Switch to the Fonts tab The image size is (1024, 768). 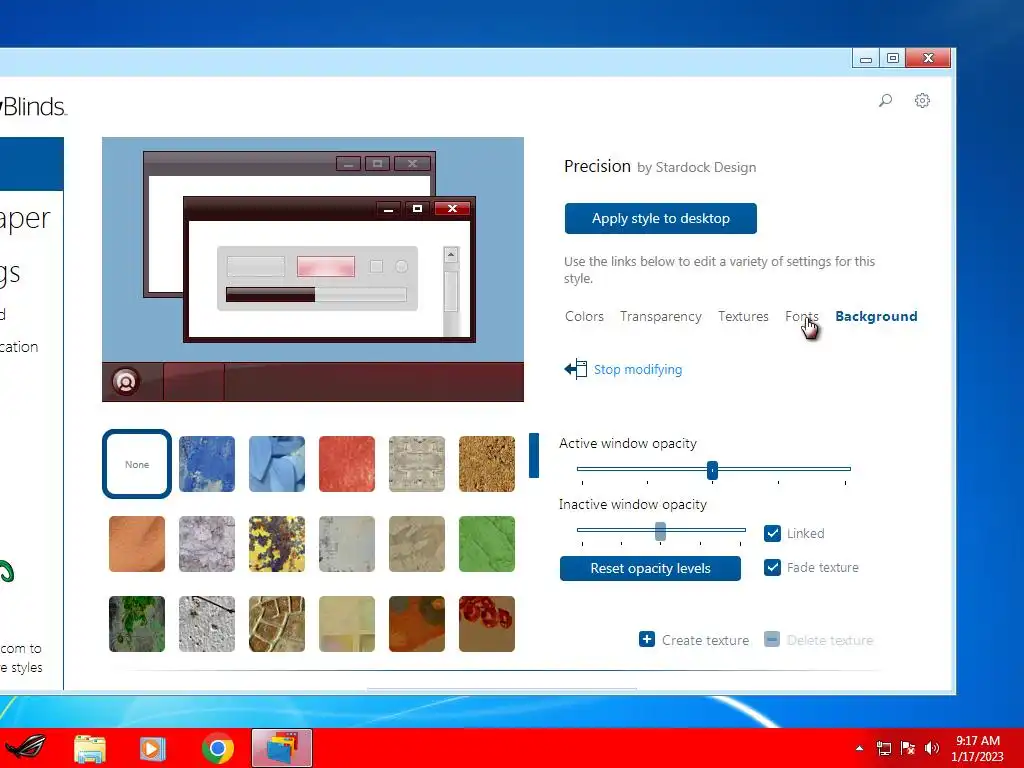click(x=801, y=317)
